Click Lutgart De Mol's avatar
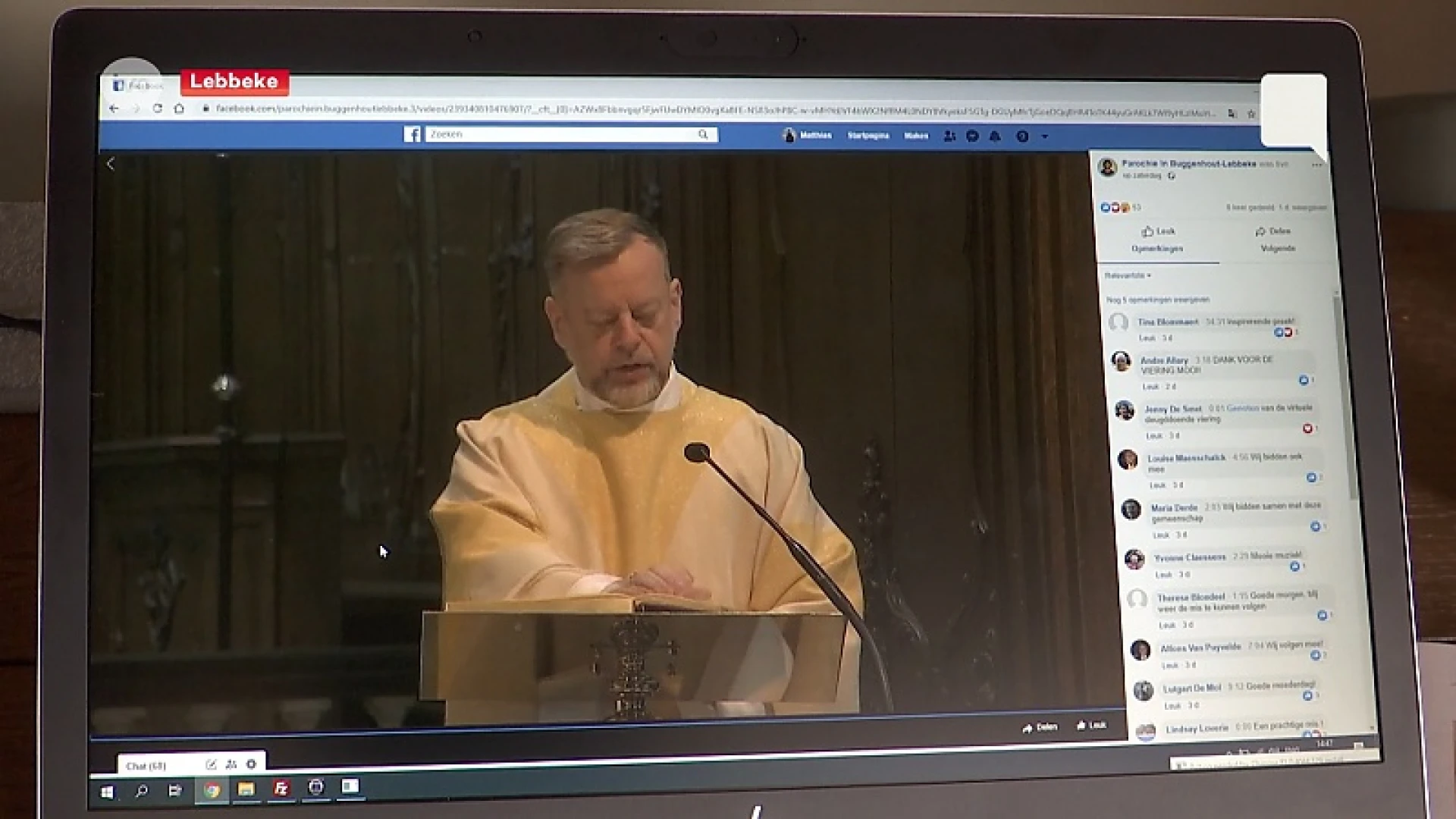Image resolution: width=1456 pixels, height=819 pixels. 1144,691
